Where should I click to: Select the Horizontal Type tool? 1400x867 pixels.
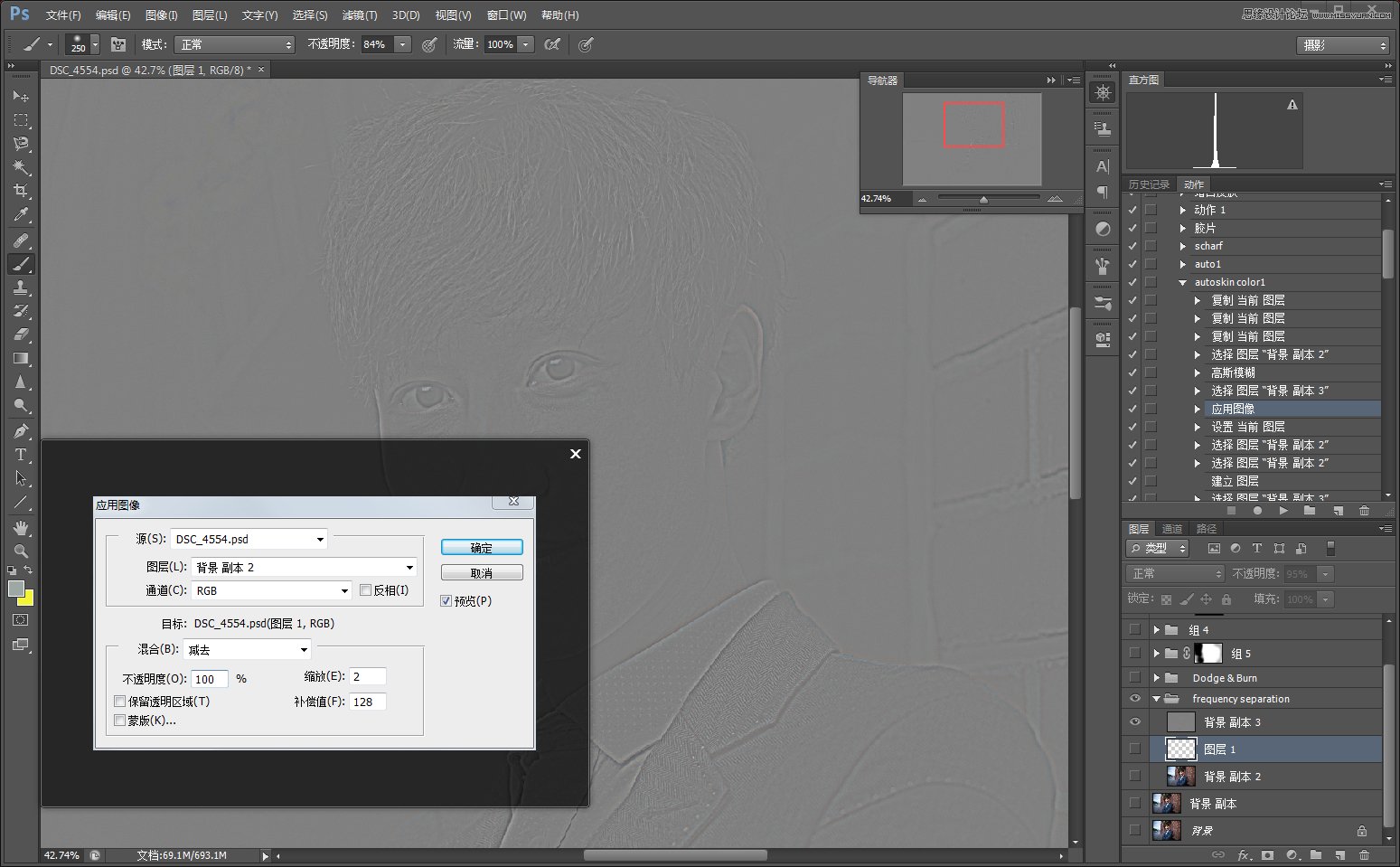21,455
